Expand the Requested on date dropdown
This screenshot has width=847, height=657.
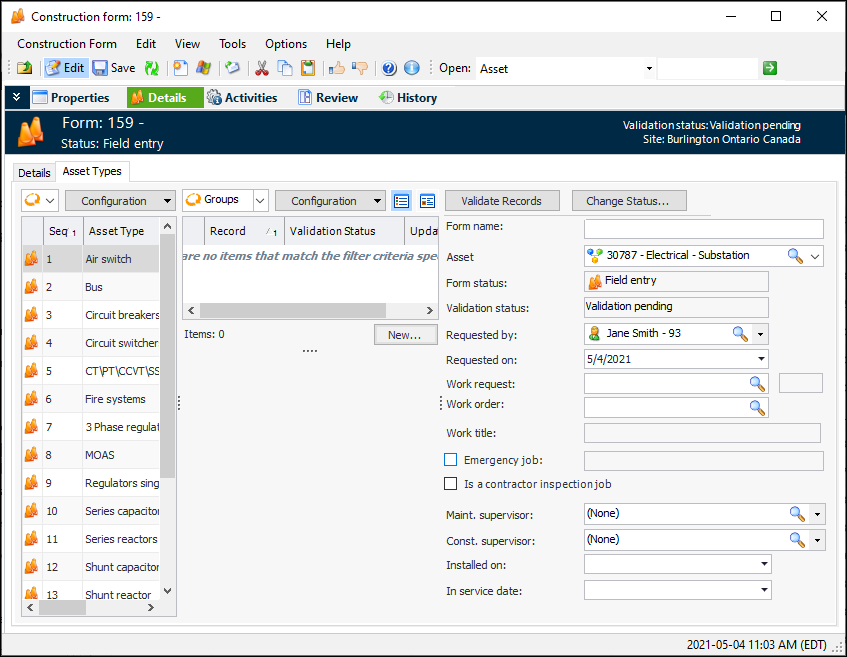pos(762,359)
